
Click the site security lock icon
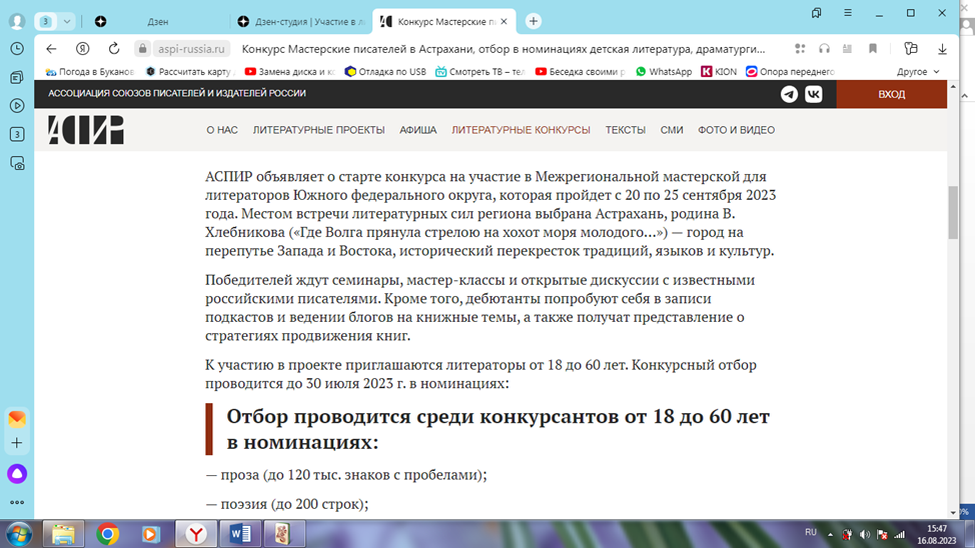(x=142, y=49)
